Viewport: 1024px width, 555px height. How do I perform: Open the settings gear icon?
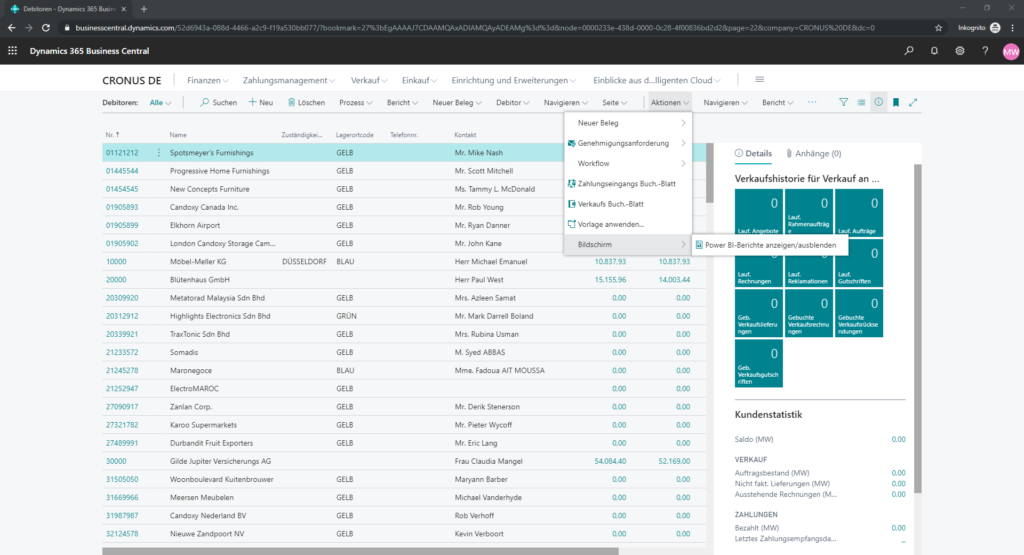coord(959,51)
